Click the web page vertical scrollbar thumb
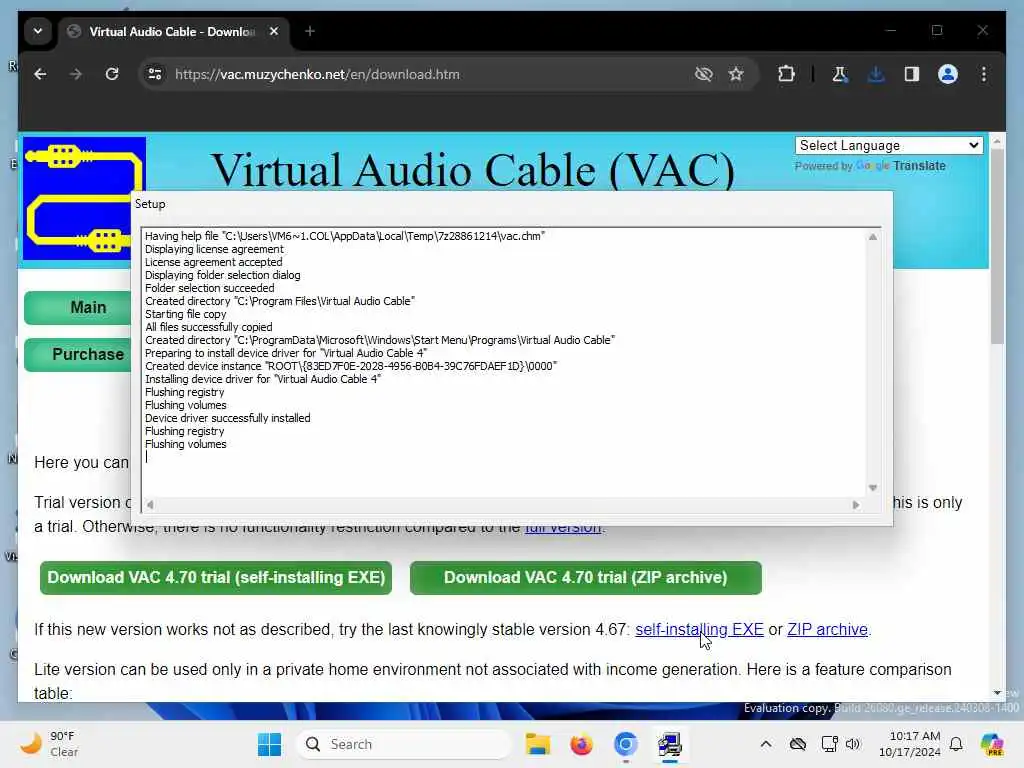Screen dimensions: 1024x768 coord(997,247)
